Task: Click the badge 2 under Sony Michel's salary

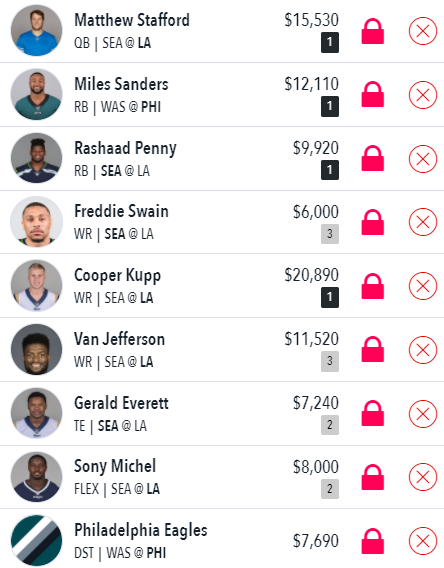Action: (330, 489)
